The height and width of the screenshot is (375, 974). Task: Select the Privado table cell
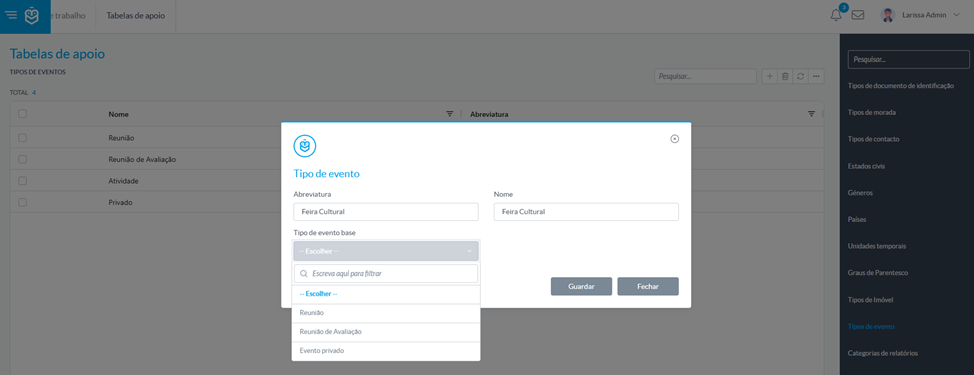pos(120,202)
